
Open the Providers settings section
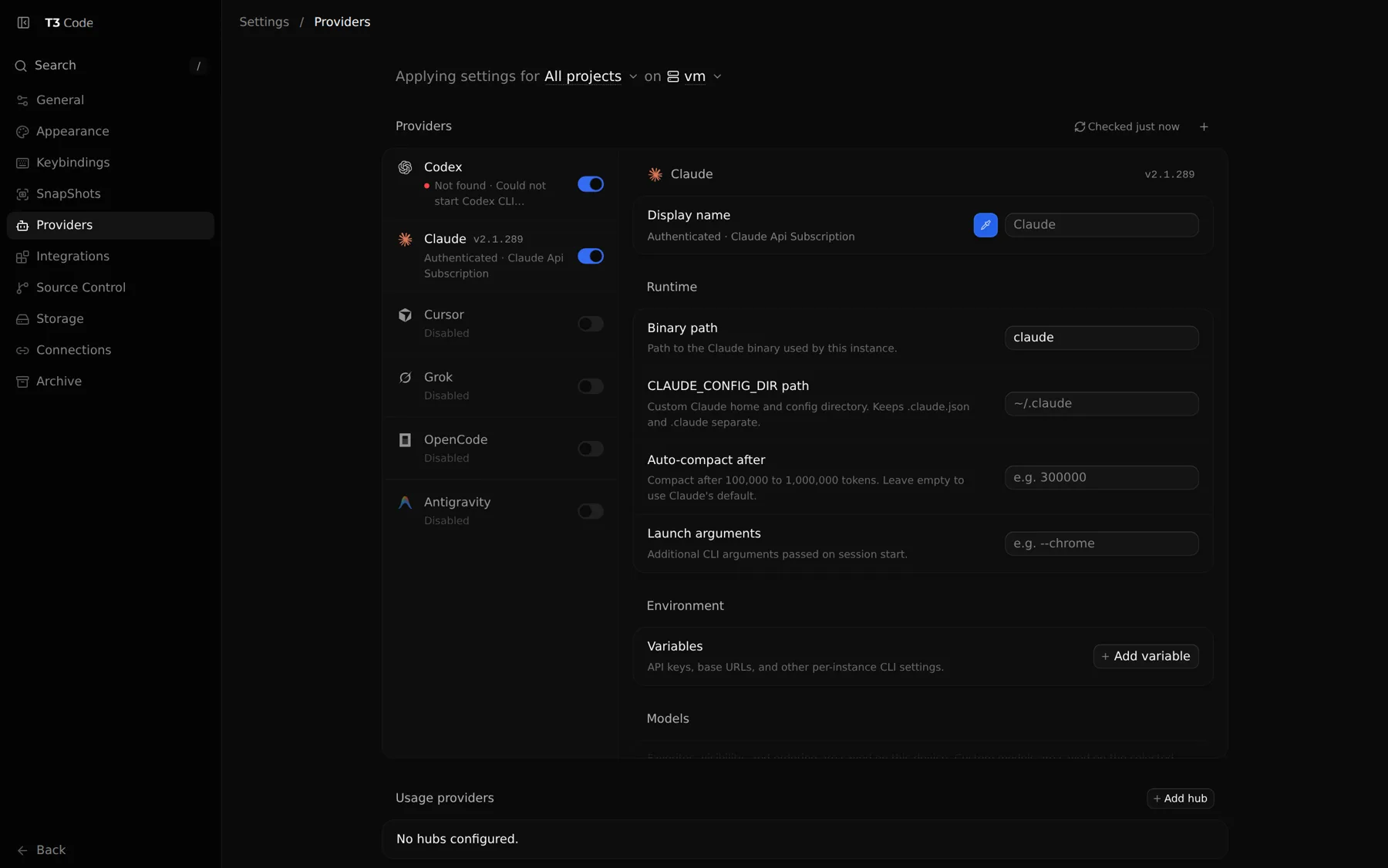(x=110, y=225)
